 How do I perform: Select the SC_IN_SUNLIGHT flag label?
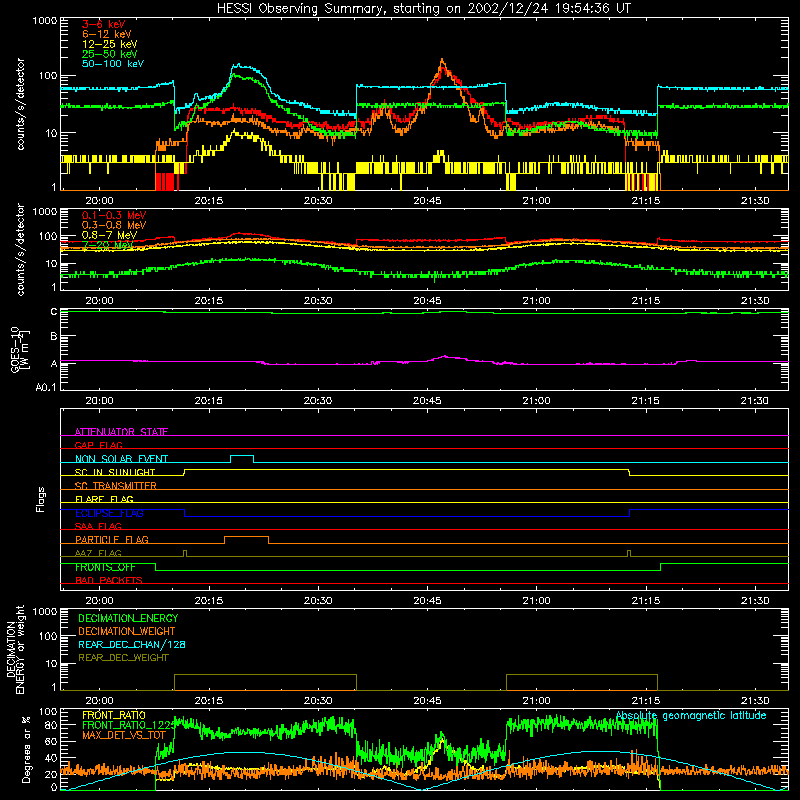tap(115, 472)
